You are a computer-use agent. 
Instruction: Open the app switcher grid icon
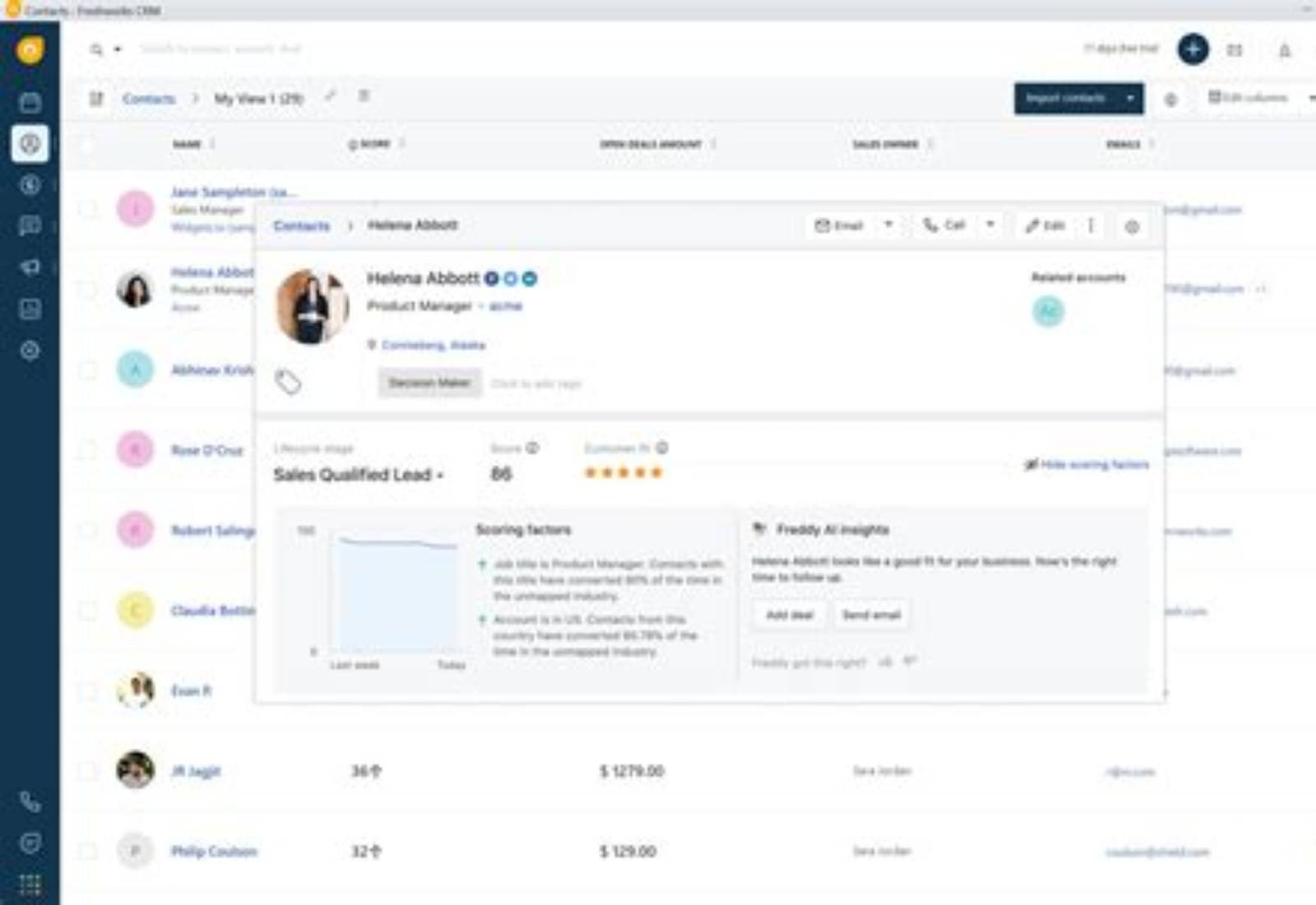coord(30,885)
